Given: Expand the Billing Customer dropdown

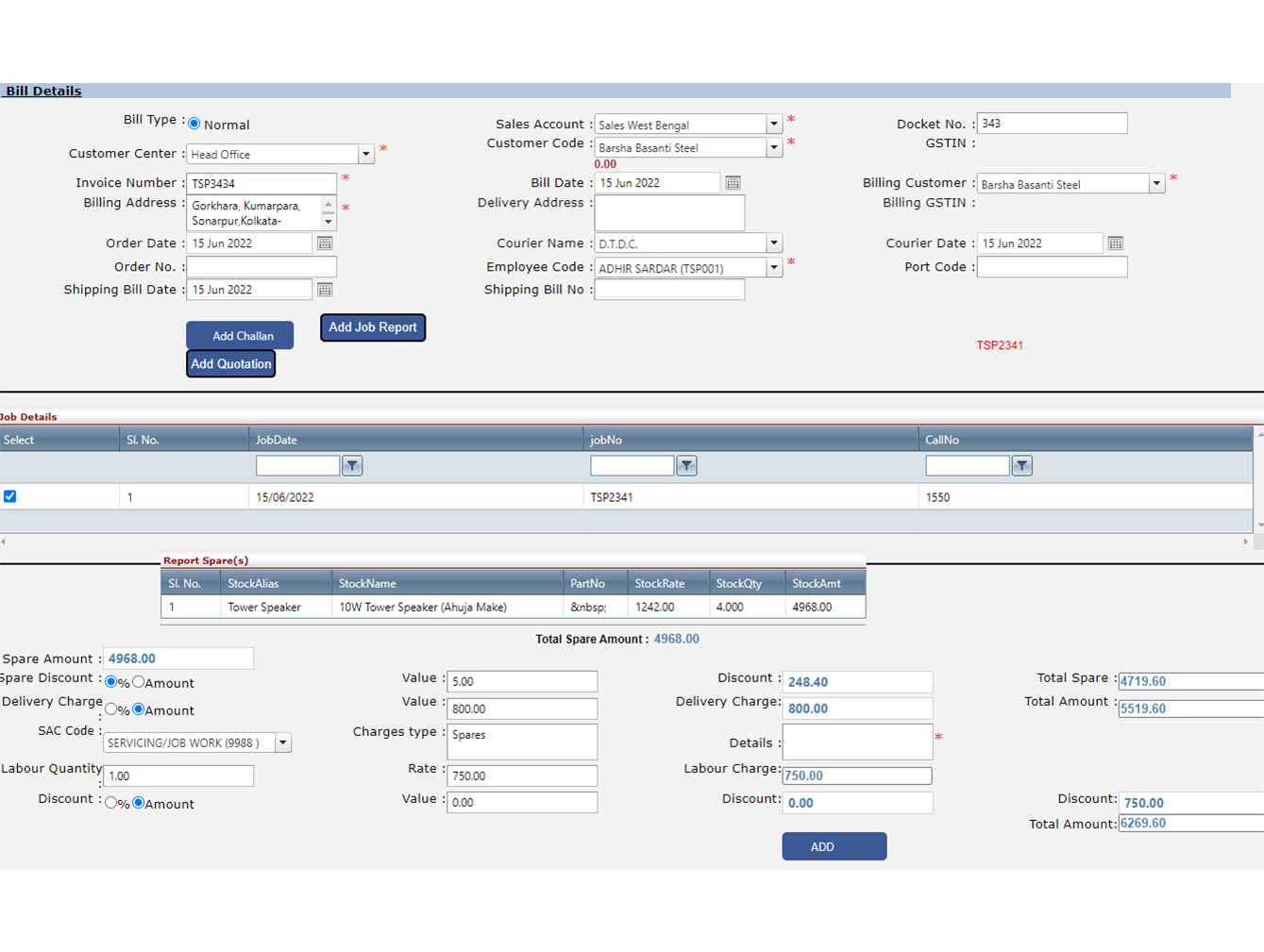Looking at the screenshot, I should click(x=1156, y=184).
